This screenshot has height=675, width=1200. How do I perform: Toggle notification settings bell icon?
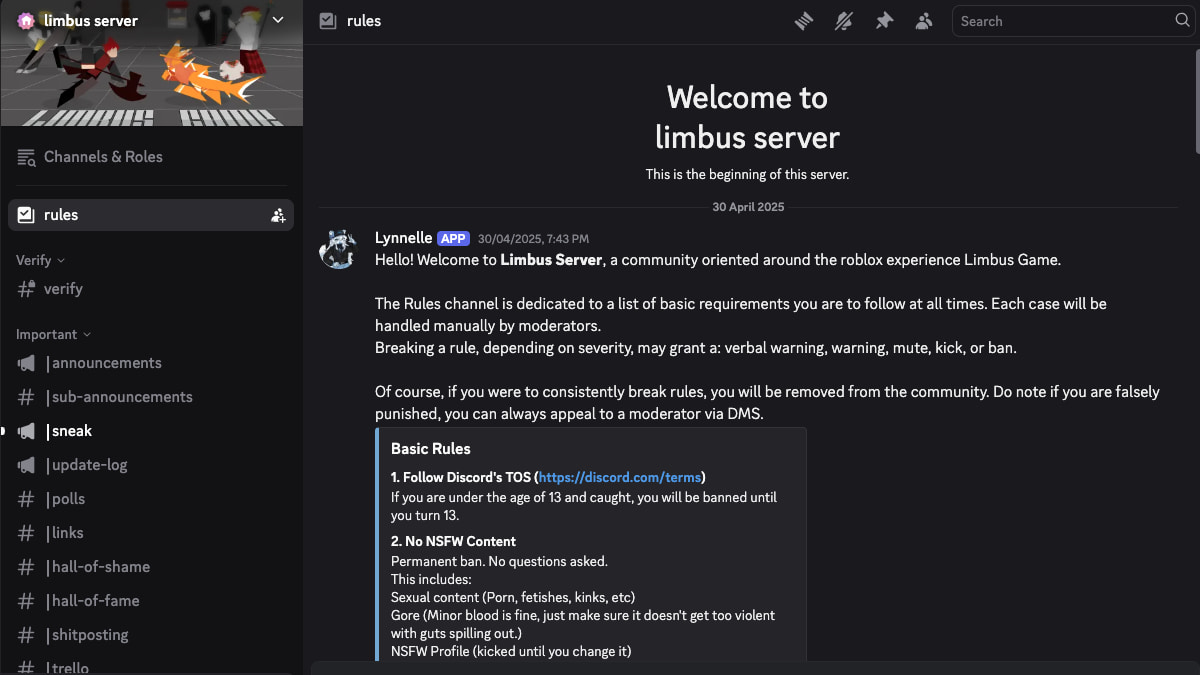(x=844, y=21)
